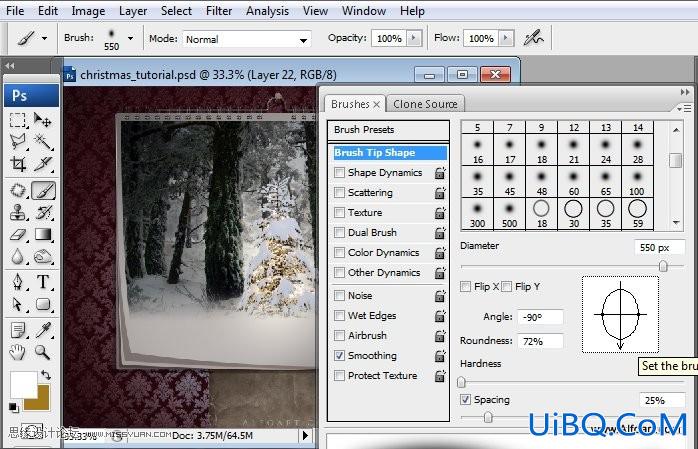Select the Blur tool
Image resolution: width=698 pixels, height=449 pixels.
pyautogui.click(x=18, y=256)
